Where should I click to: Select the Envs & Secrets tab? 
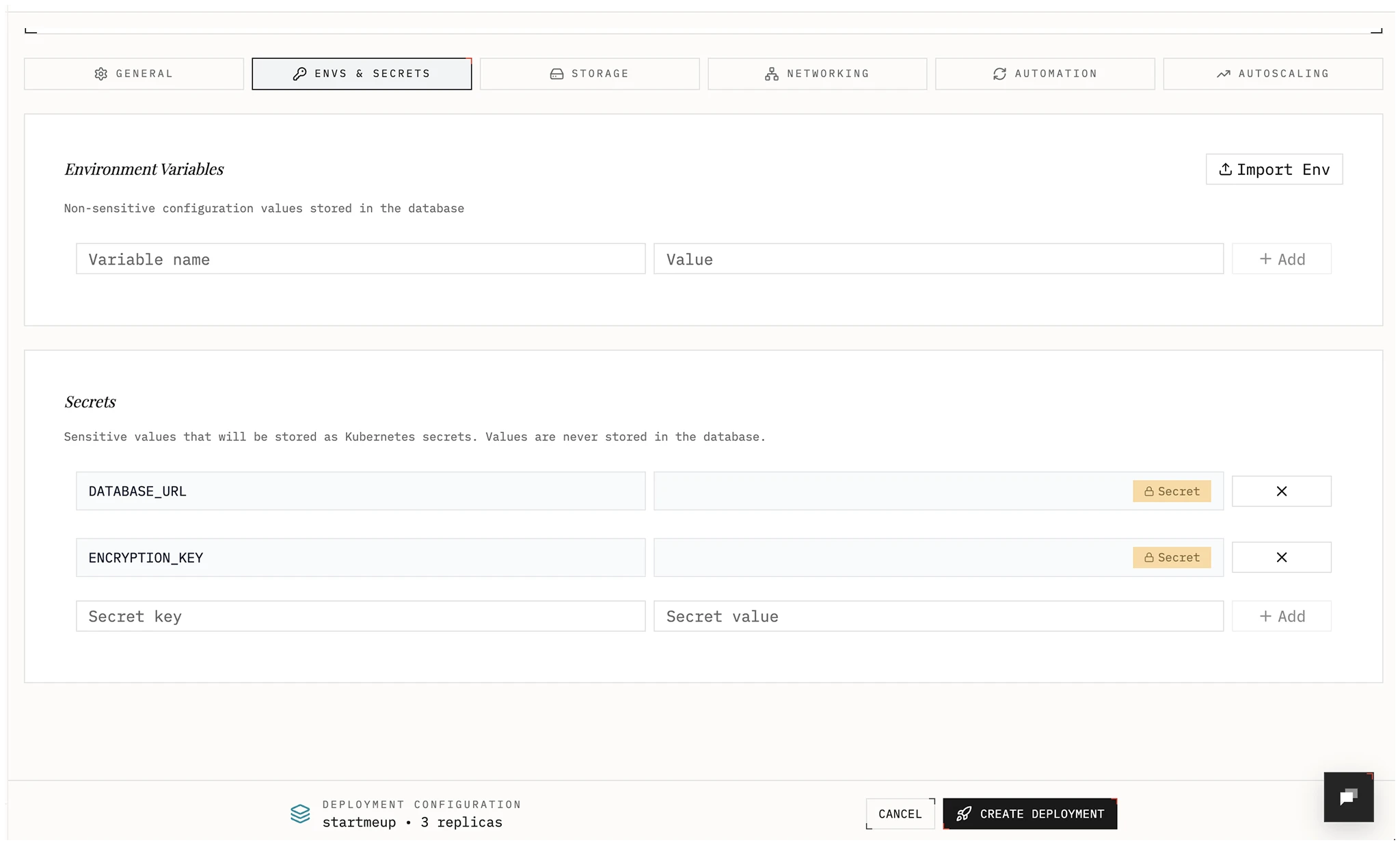tap(362, 74)
